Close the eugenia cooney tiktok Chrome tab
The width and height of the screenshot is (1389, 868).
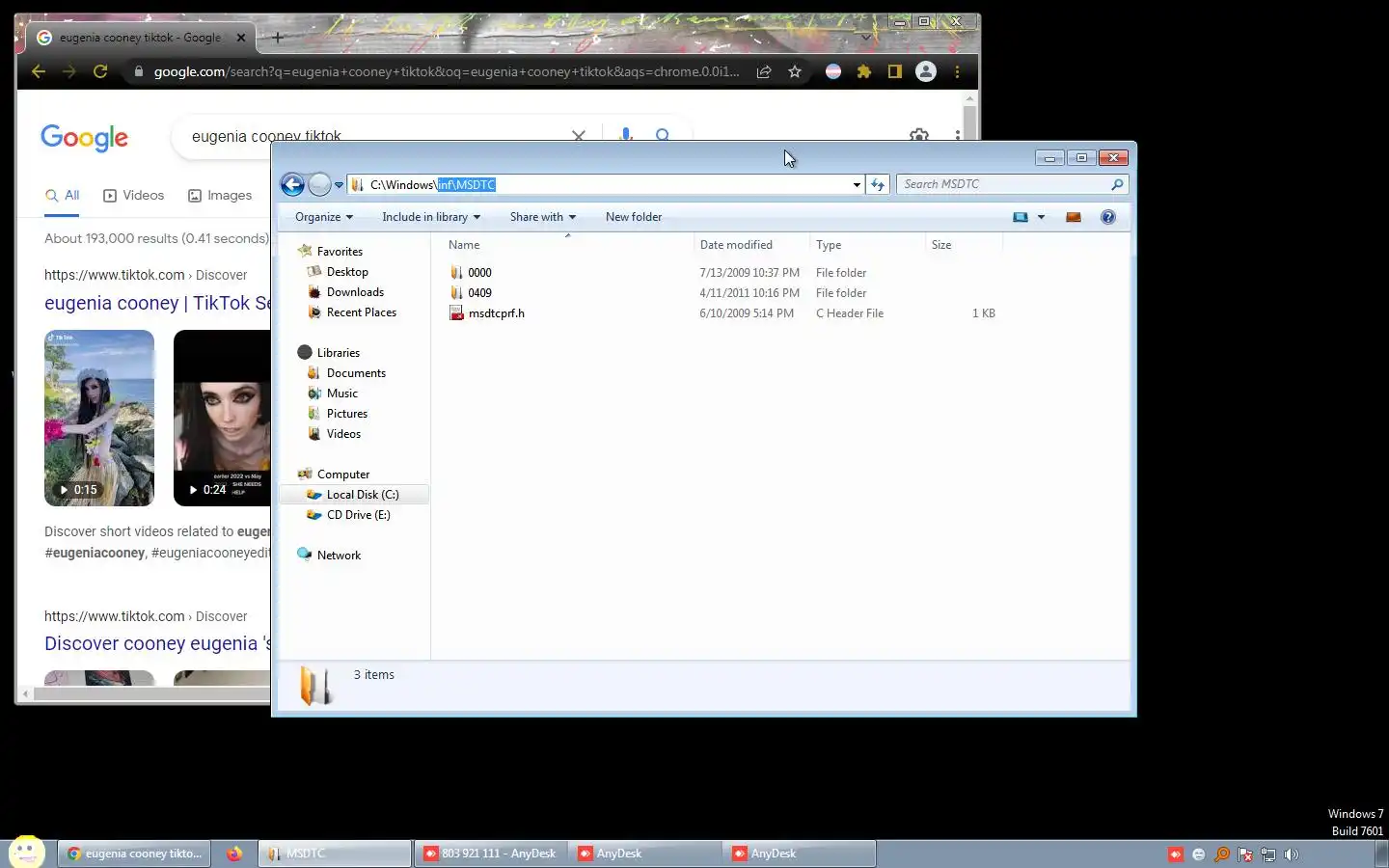tap(241, 38)
